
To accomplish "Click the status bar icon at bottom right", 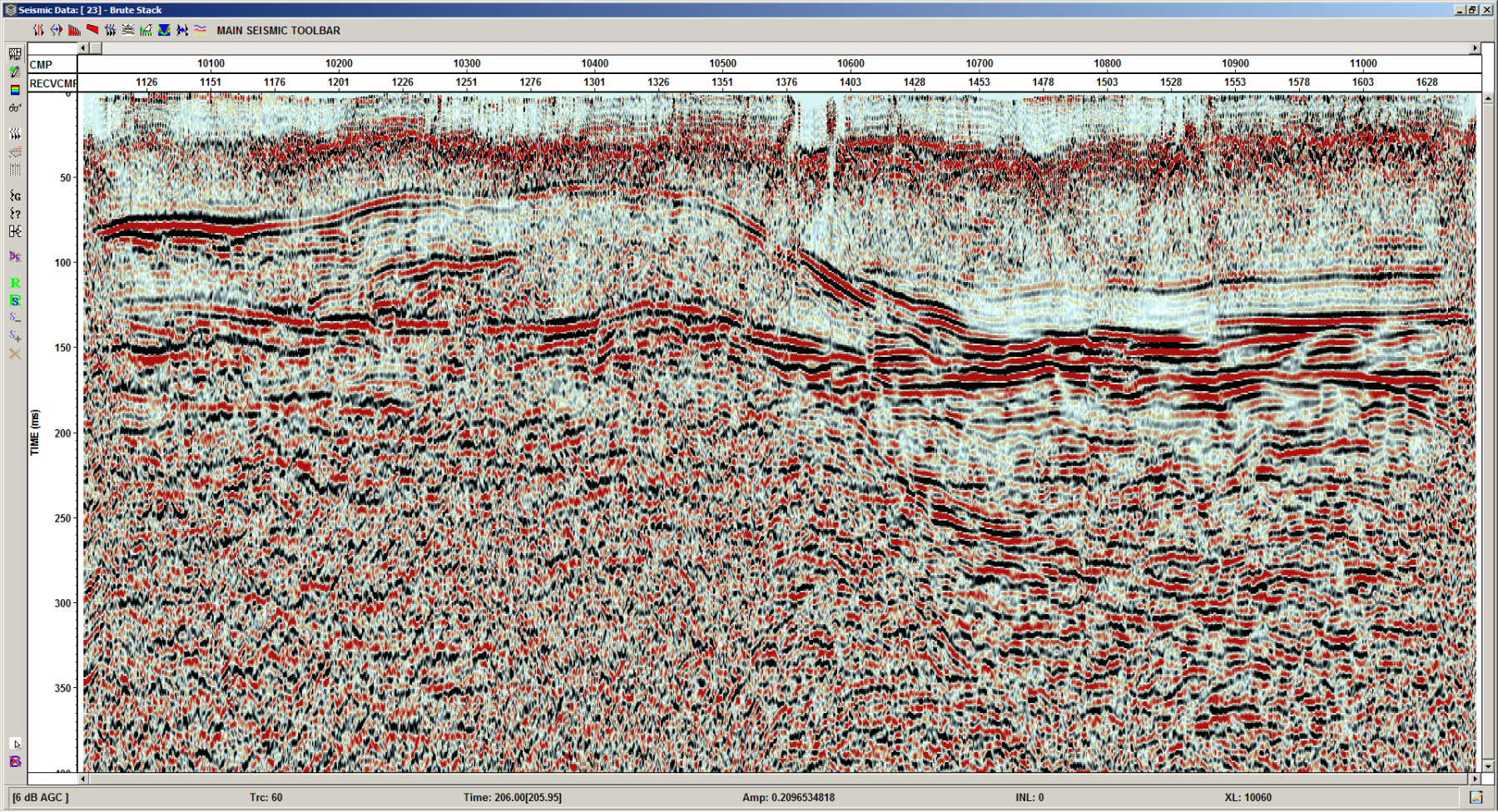I will (1476, 797).
